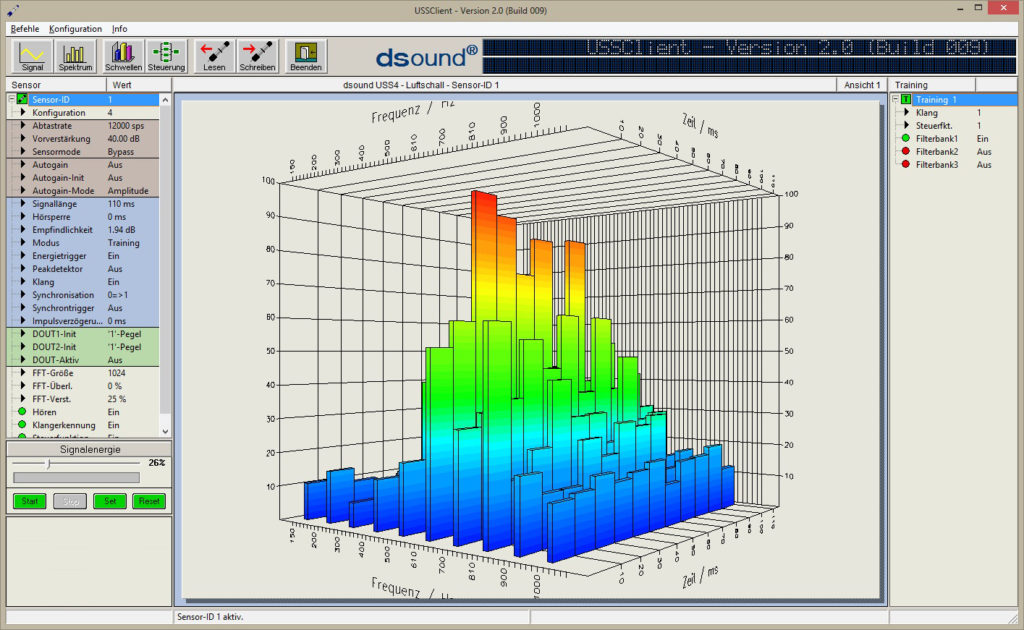This screenshot has width=1024, height=630.
Task: Open the Signal view from the toolbar
Action: click(32, 56)
